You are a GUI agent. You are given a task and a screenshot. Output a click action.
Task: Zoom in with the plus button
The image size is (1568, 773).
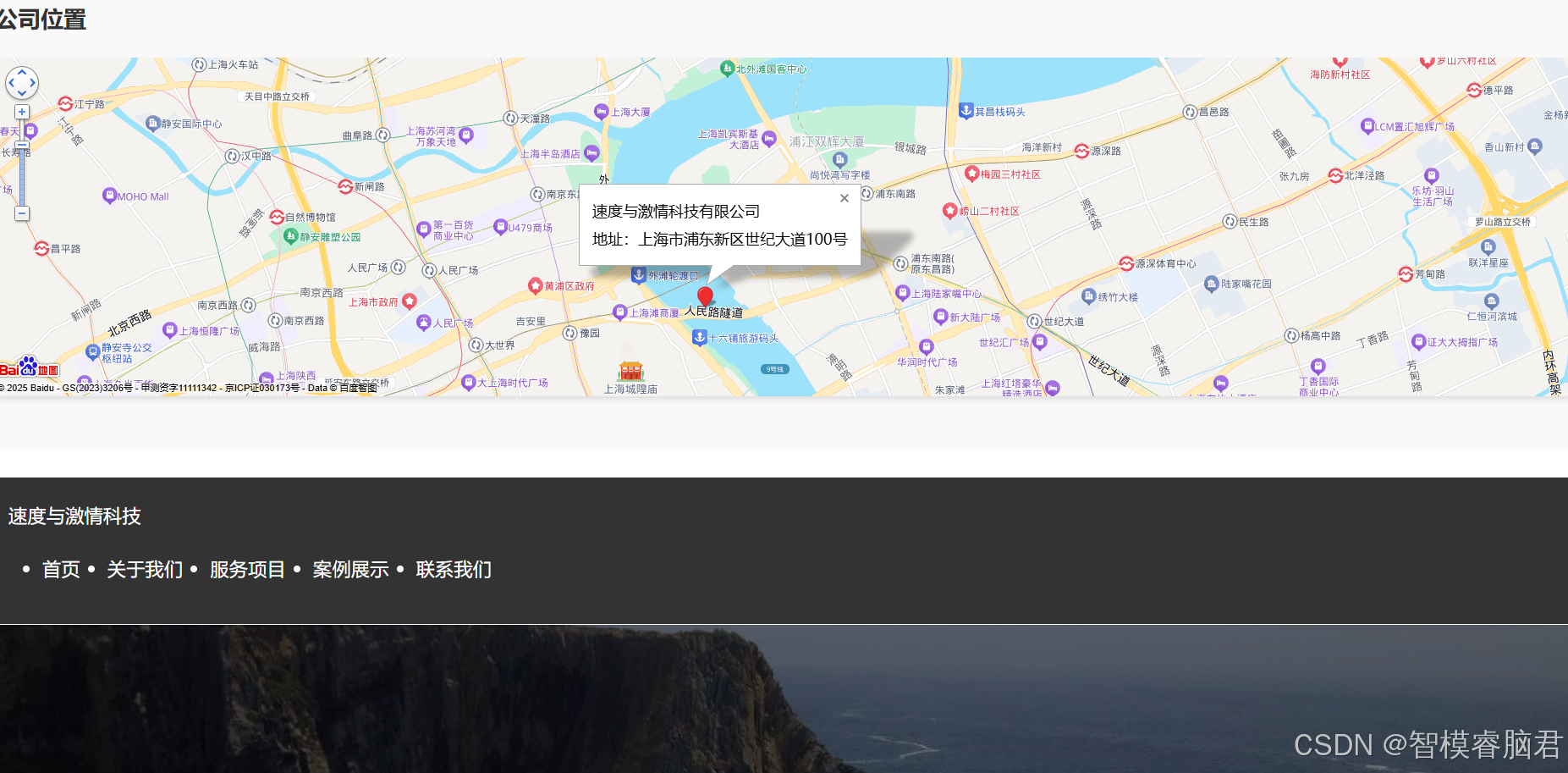pyautogui.click(x=22, y=112)
